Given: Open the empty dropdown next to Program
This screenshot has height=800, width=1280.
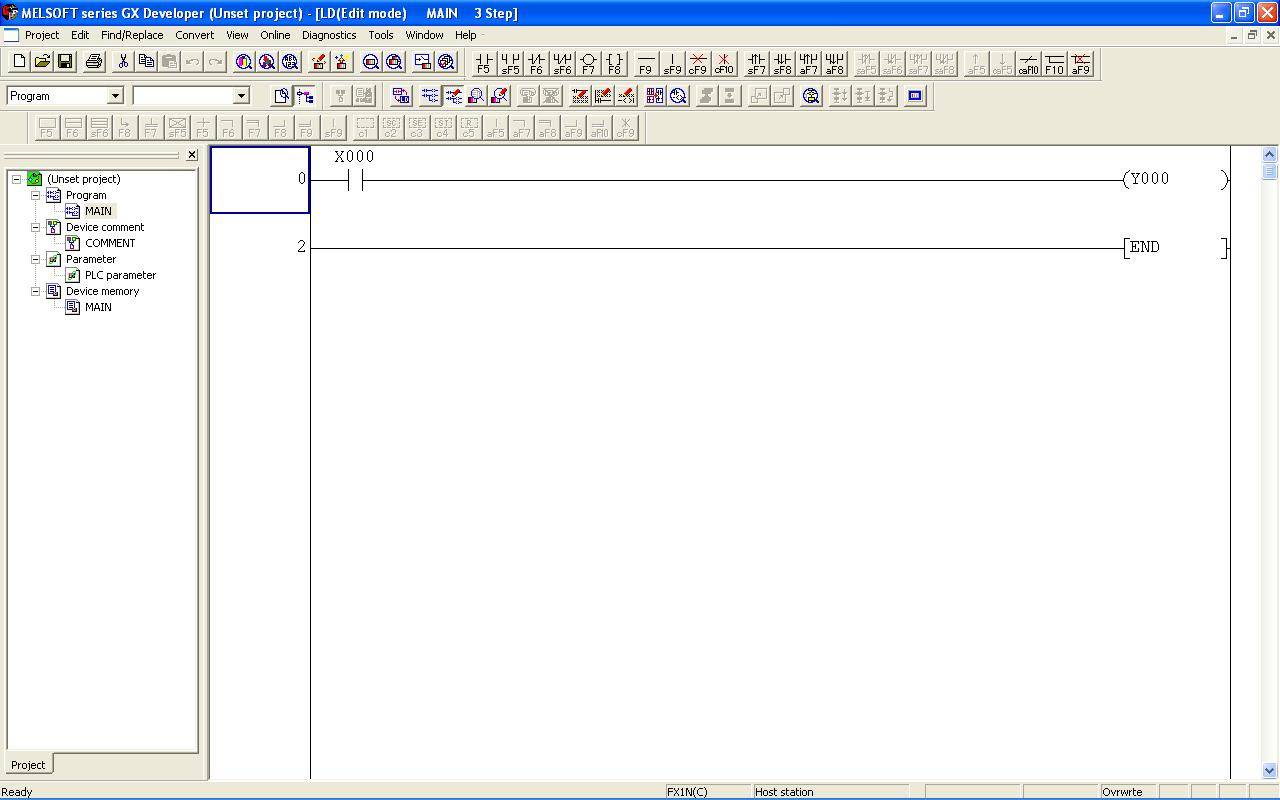Looking at the screenshot, I should [241, 96].
